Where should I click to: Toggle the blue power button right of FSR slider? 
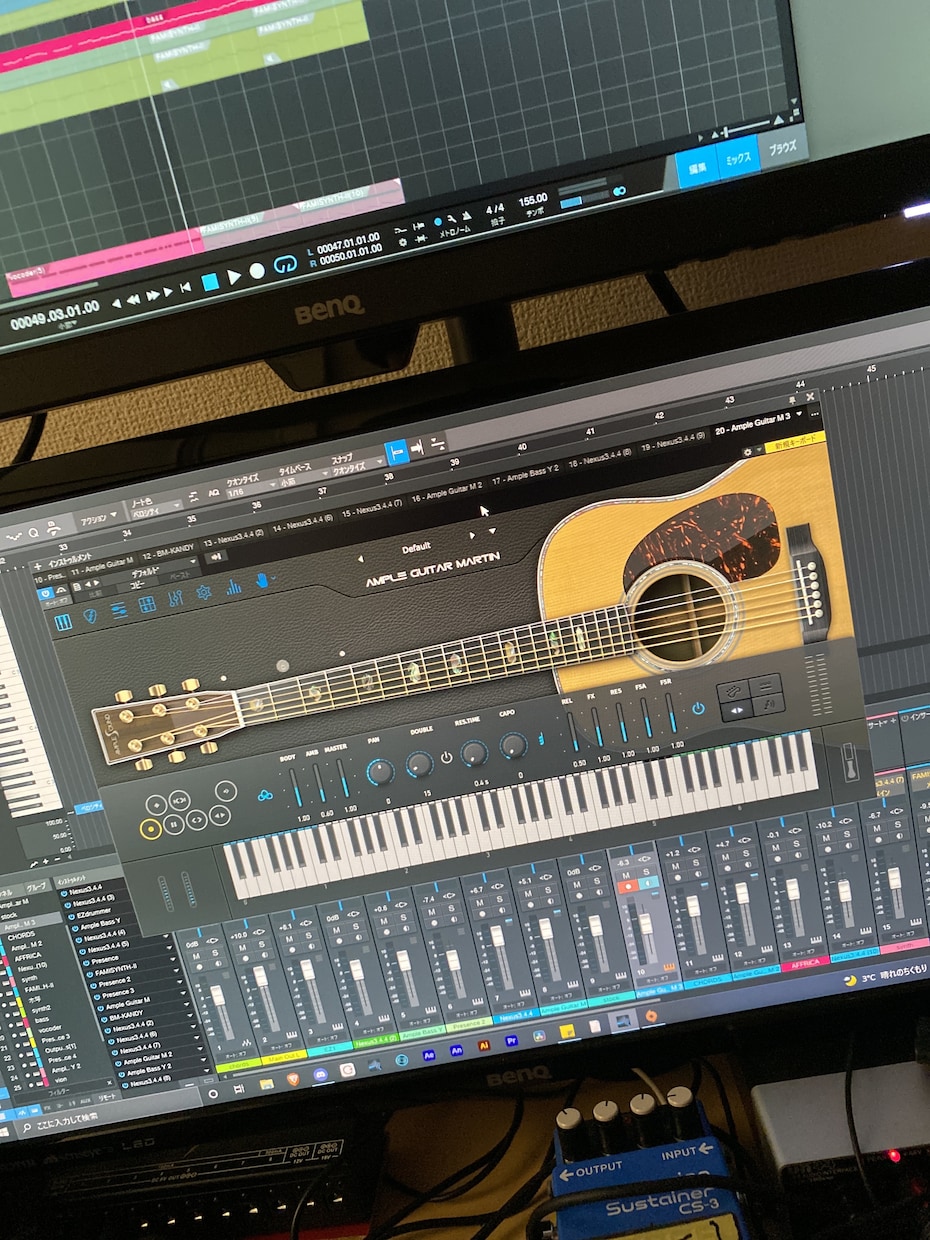coord(697,707)
